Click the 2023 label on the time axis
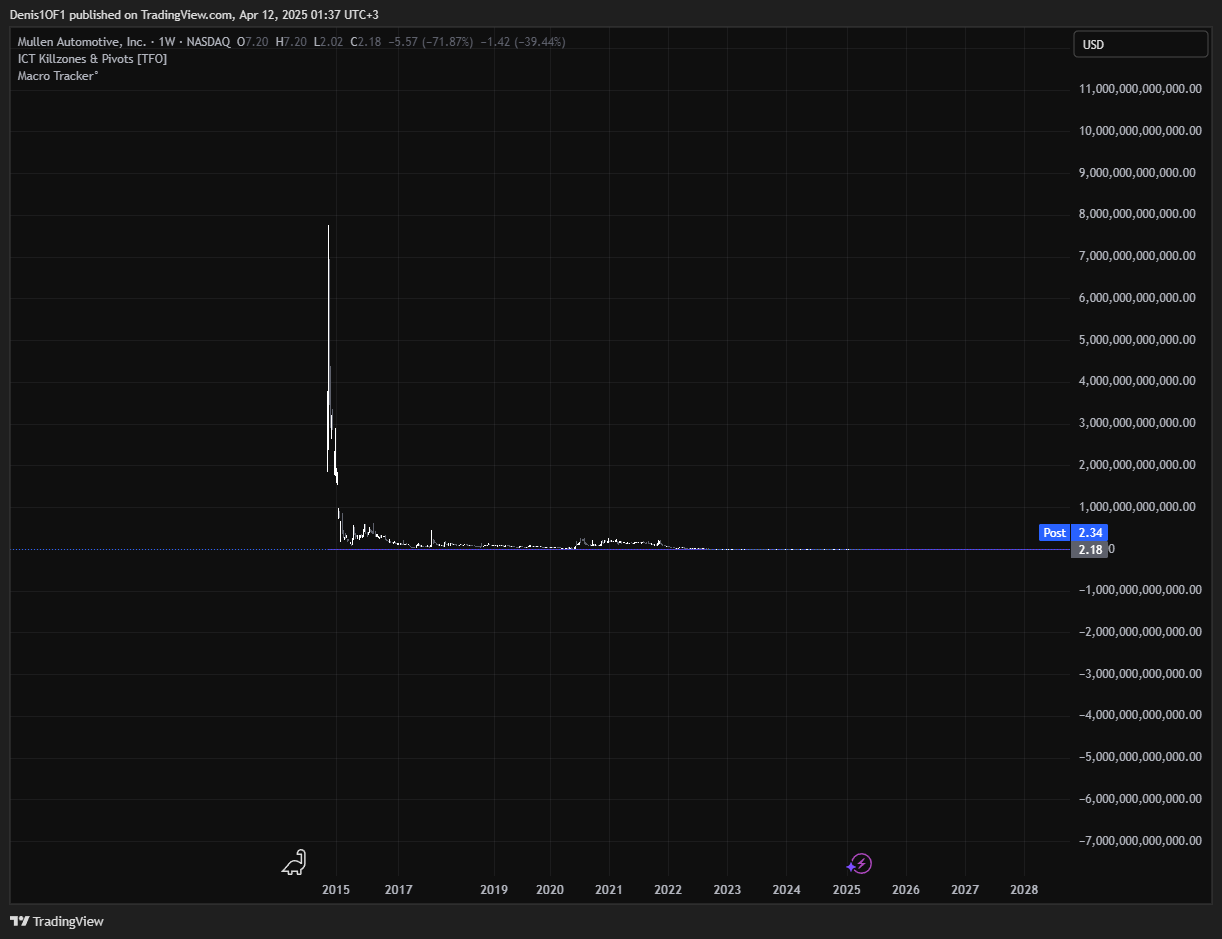 (727, 890)
